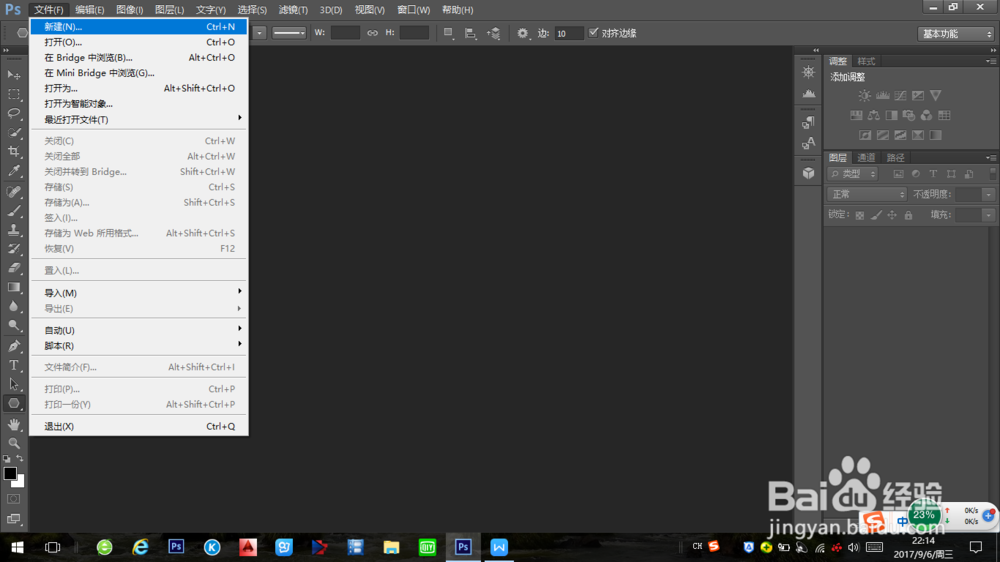Toggle lock image pixels brush icon
Screen dimensions: 1000x562
[876, 216]
